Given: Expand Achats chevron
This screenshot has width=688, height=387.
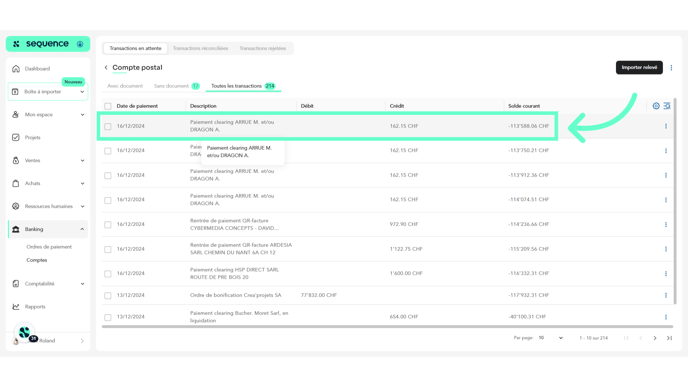Looking at the screenshot, I should coord(82,183).
